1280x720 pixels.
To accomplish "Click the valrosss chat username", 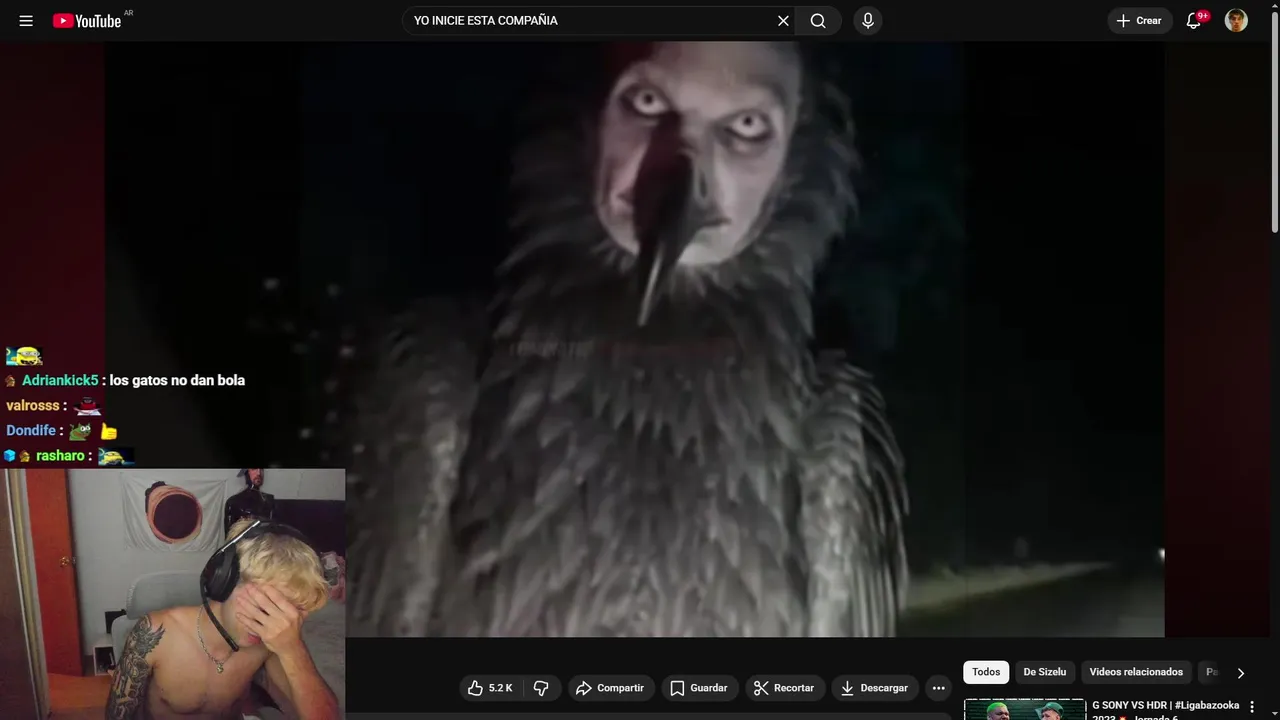I will (33, 406).
